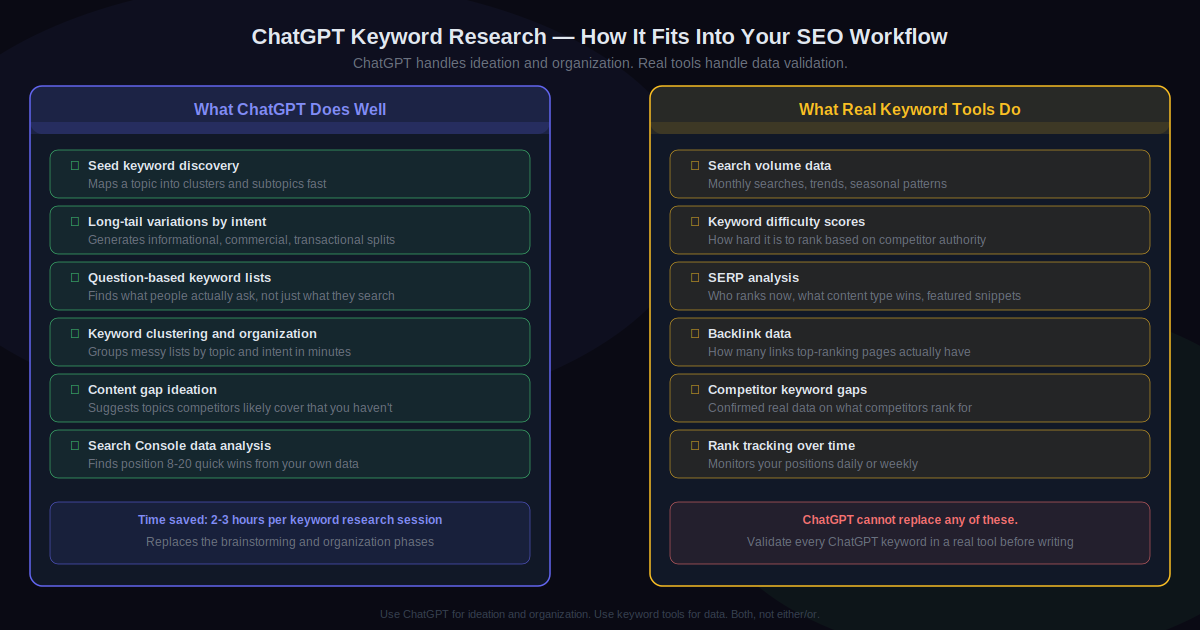Check the box beside Keyword clustering and organization
The width and height of the screenshot is (1200, 630).
click(x=75, y=334)
